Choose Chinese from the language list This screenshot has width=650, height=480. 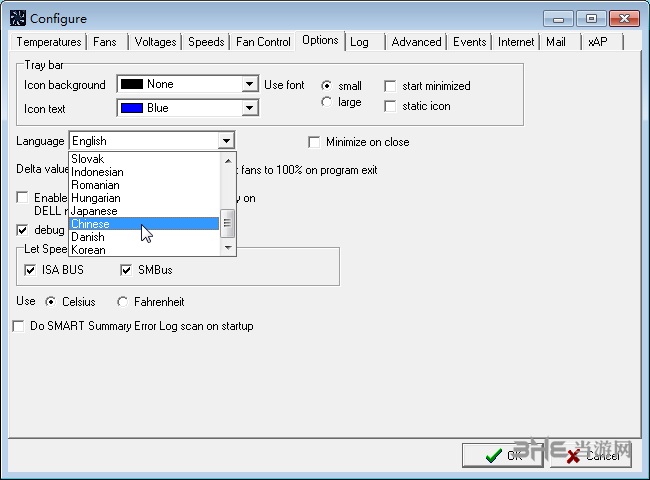click(x=144, y=224)
